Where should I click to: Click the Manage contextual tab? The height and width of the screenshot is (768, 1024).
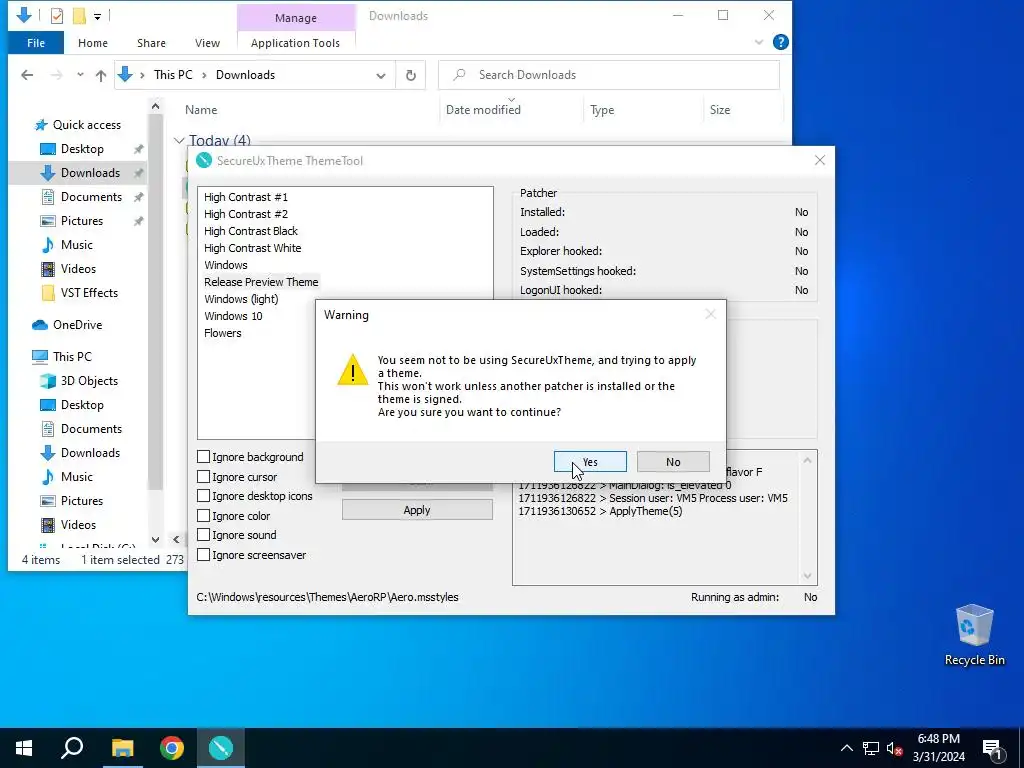coord(296,18)
